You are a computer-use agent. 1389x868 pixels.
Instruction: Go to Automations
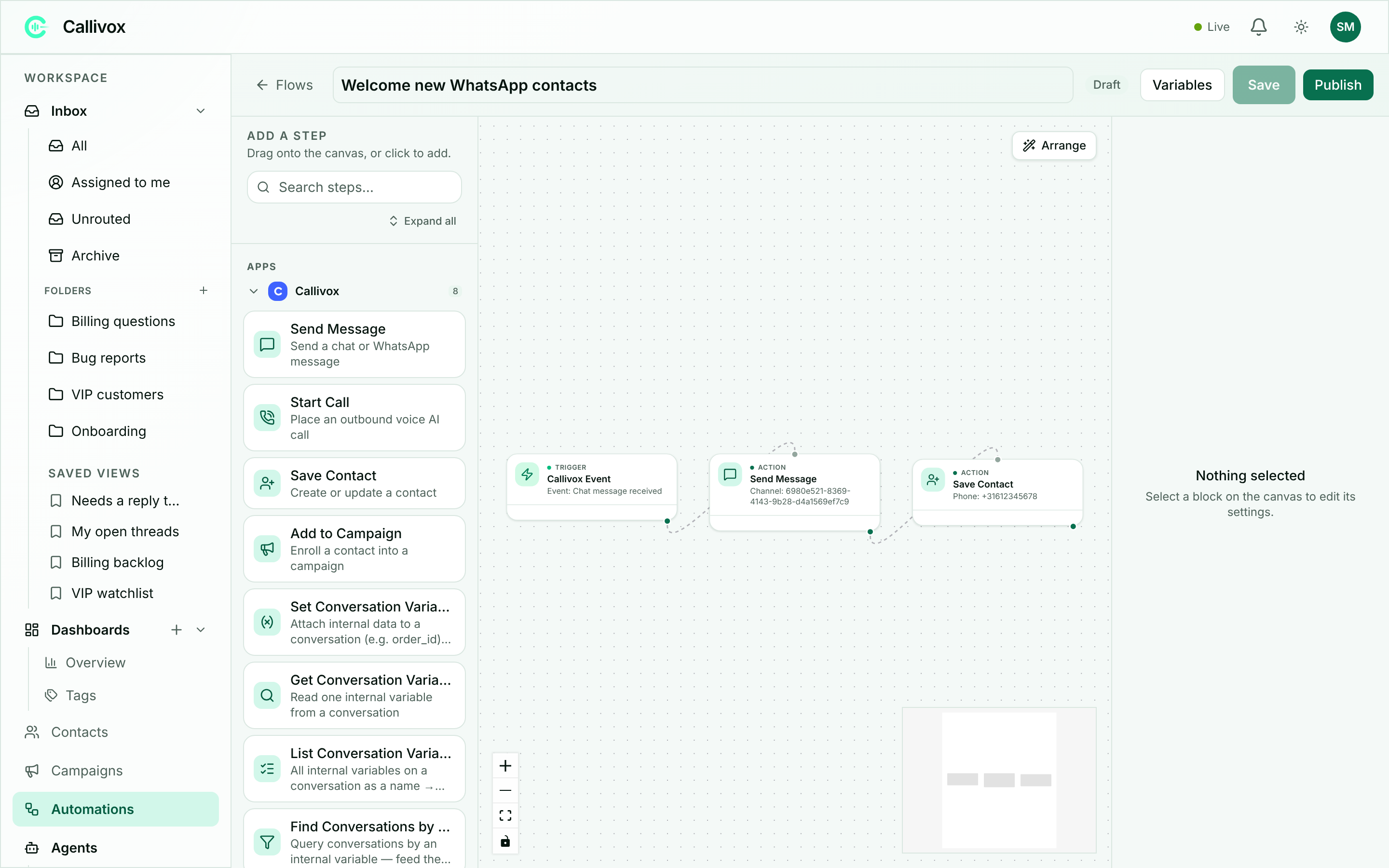pyautogui.click(x=116, y=810)
